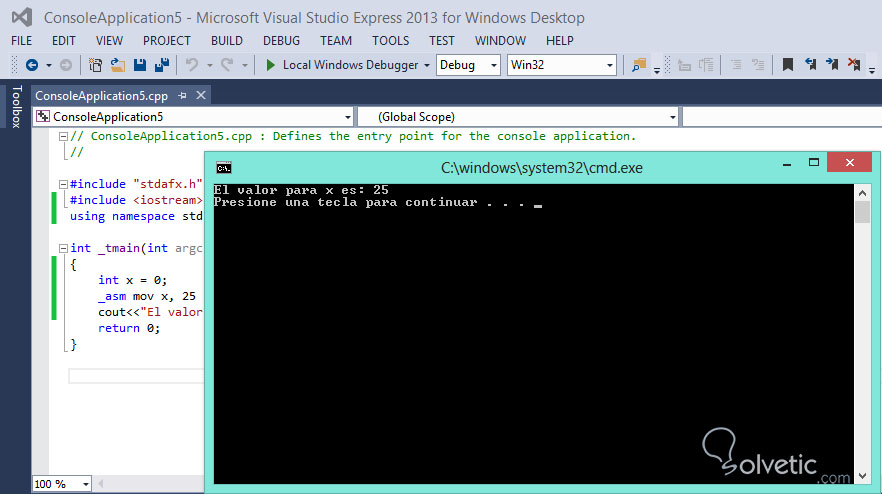Click the console output 'El valor para x es: 25'
This screenshot has width=882, height=494.
[300, 190]
